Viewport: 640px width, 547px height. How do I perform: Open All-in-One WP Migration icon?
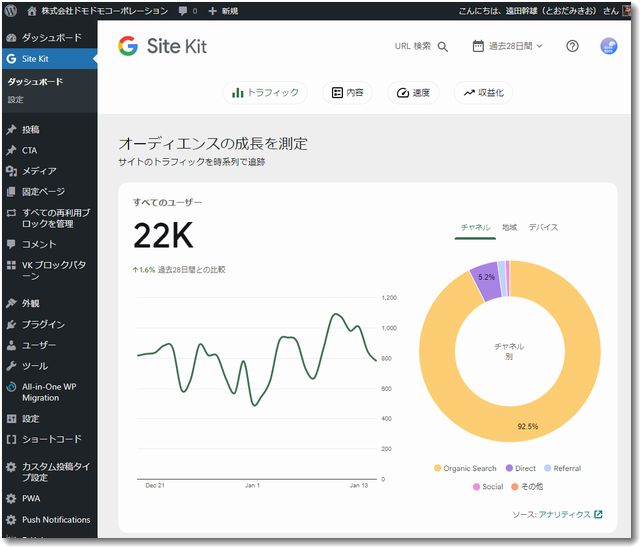point(11,387)
